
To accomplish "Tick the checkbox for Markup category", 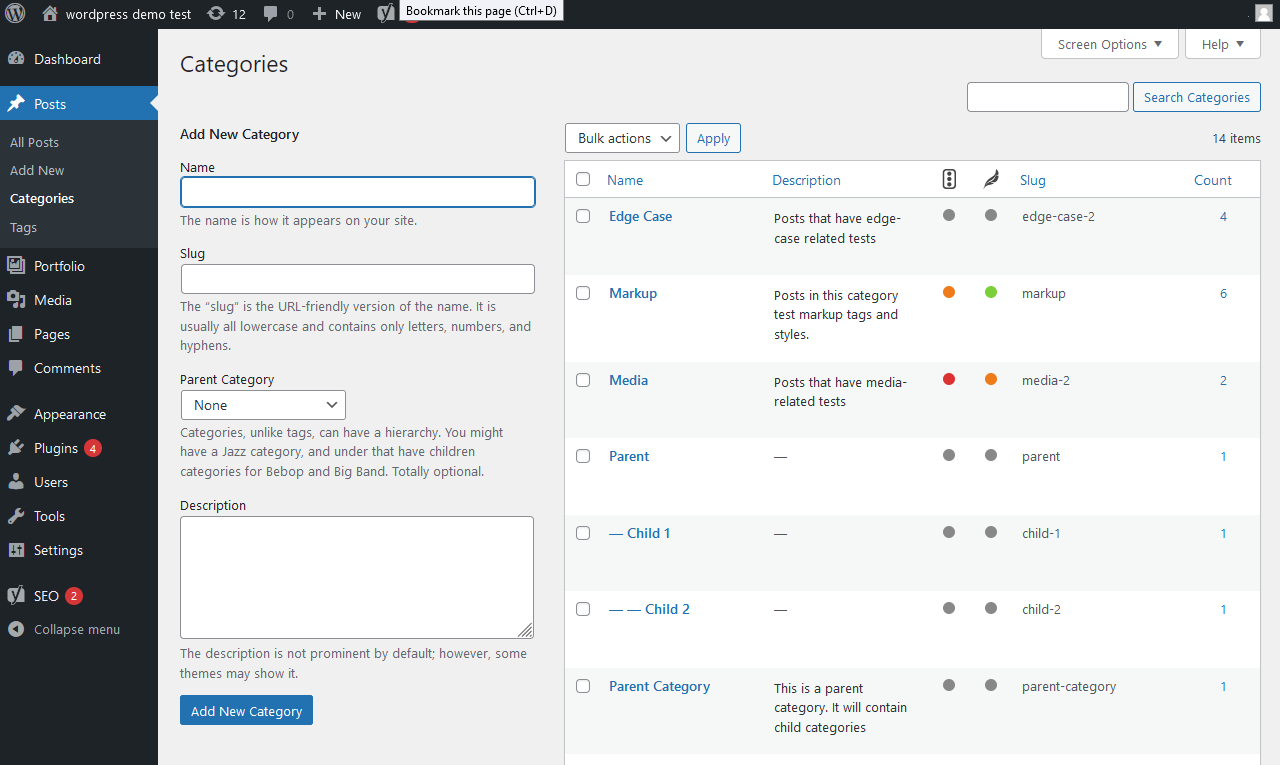I will coord(583,293).
